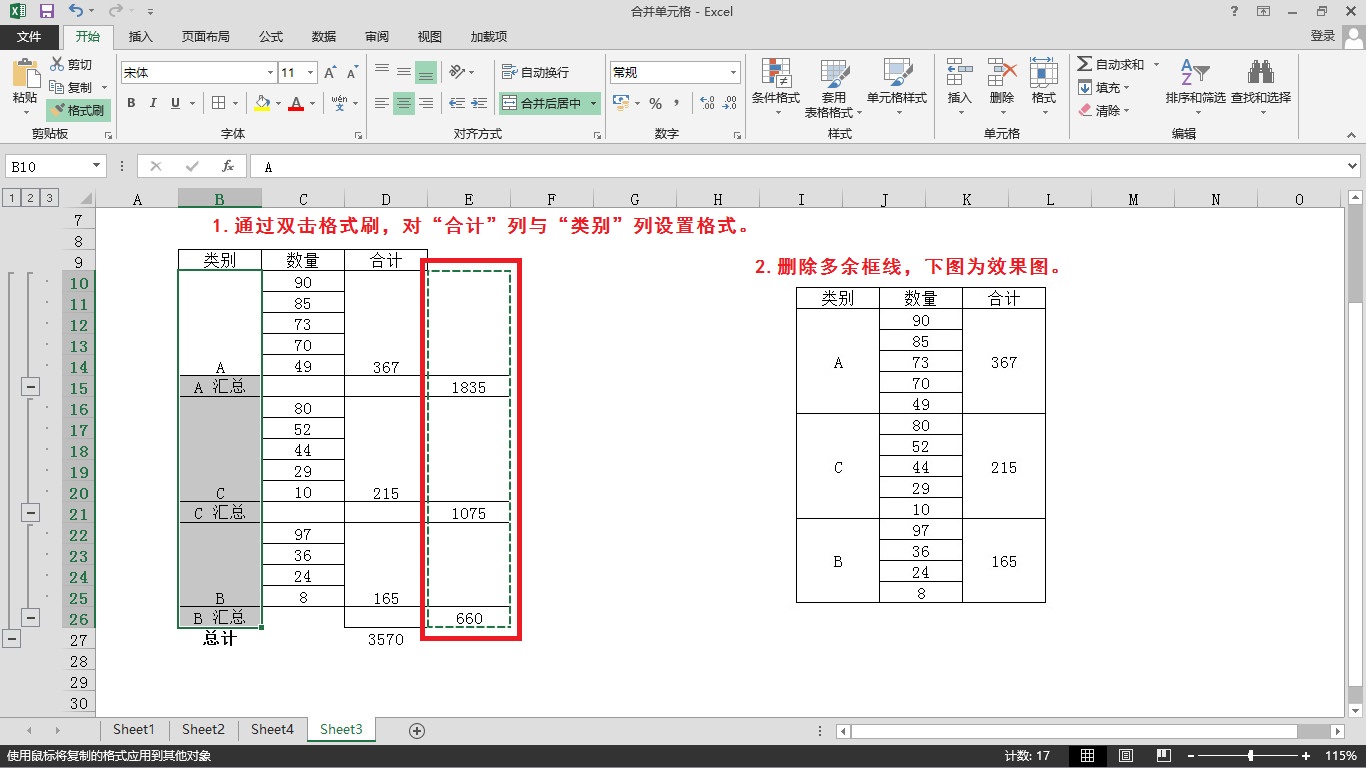Image resolution: width=1366 pixels, height=768 pixels.
Task: Open Format as Table (套用表格格式)
Action: (834, 88)
